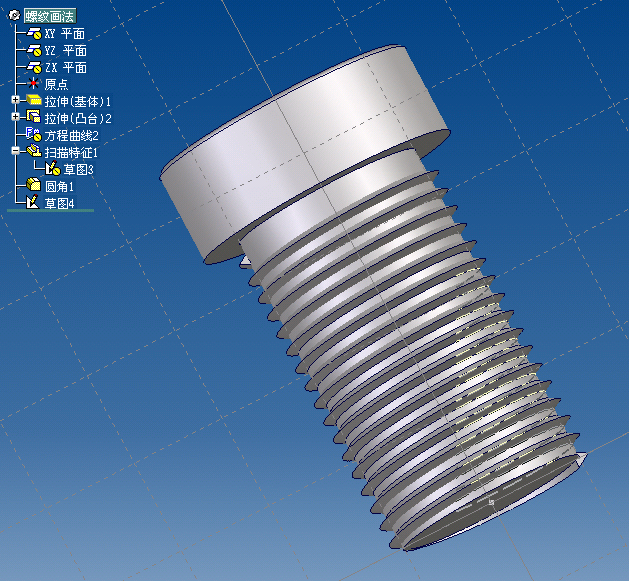The width and height of the screenshot is (629, 581).
Task: Select the 圆角1 label
Action: point(59,186)
